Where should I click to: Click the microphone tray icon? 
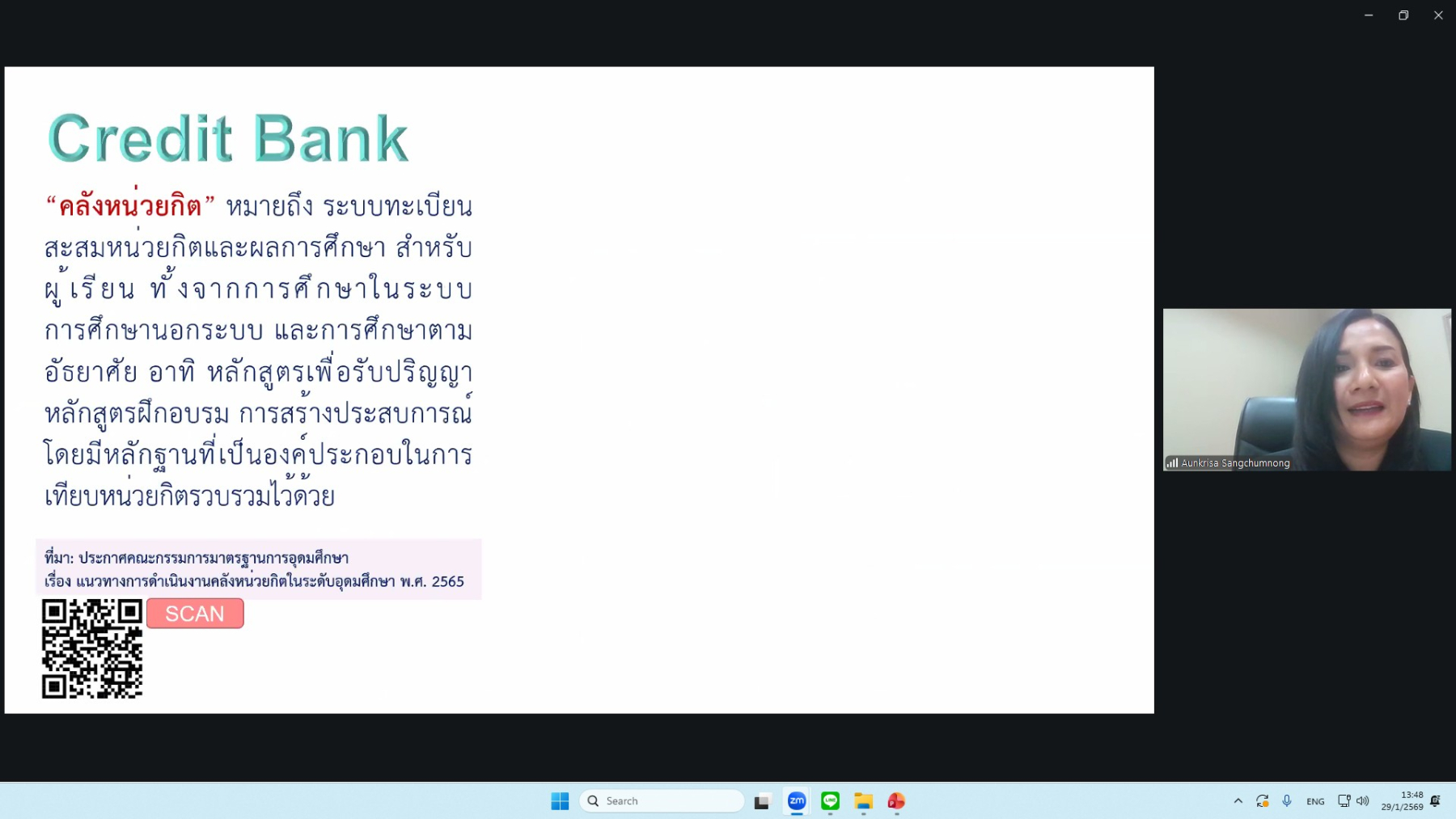pyautogui.click(x=1287, y=801)
